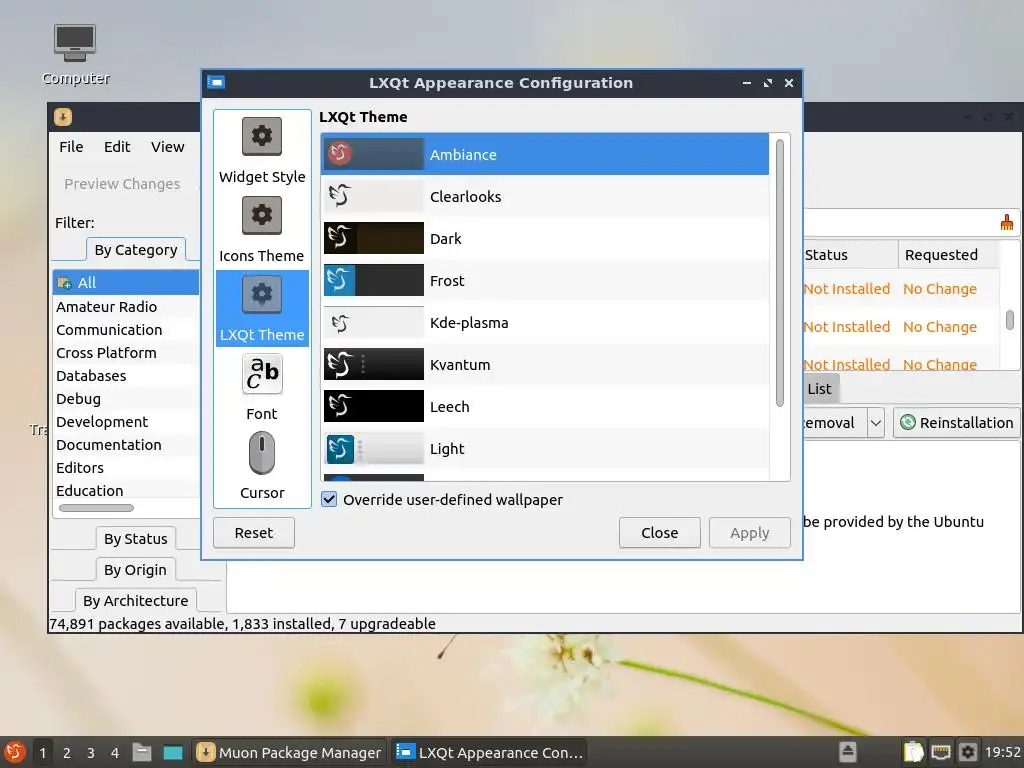Select the Documentation category
This screenshot has width=1024, height=768.
click(x=126, y=445)
